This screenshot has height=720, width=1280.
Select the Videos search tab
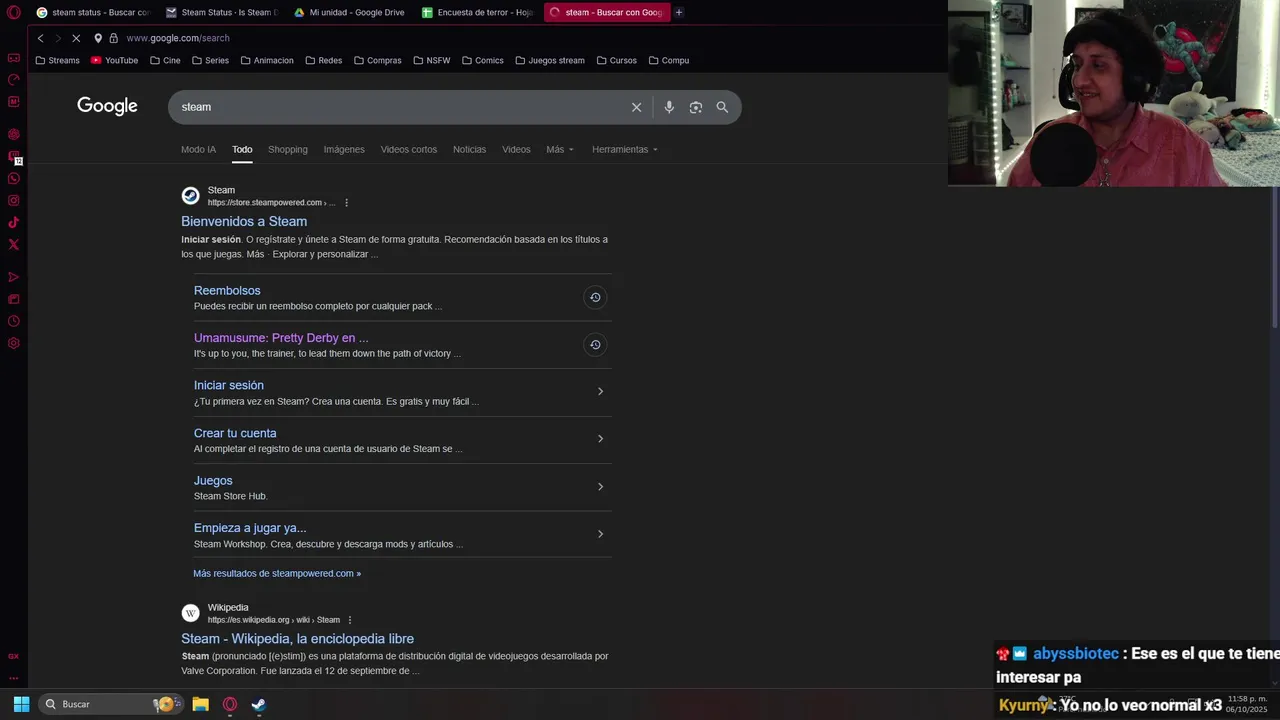tap(516, 149)
